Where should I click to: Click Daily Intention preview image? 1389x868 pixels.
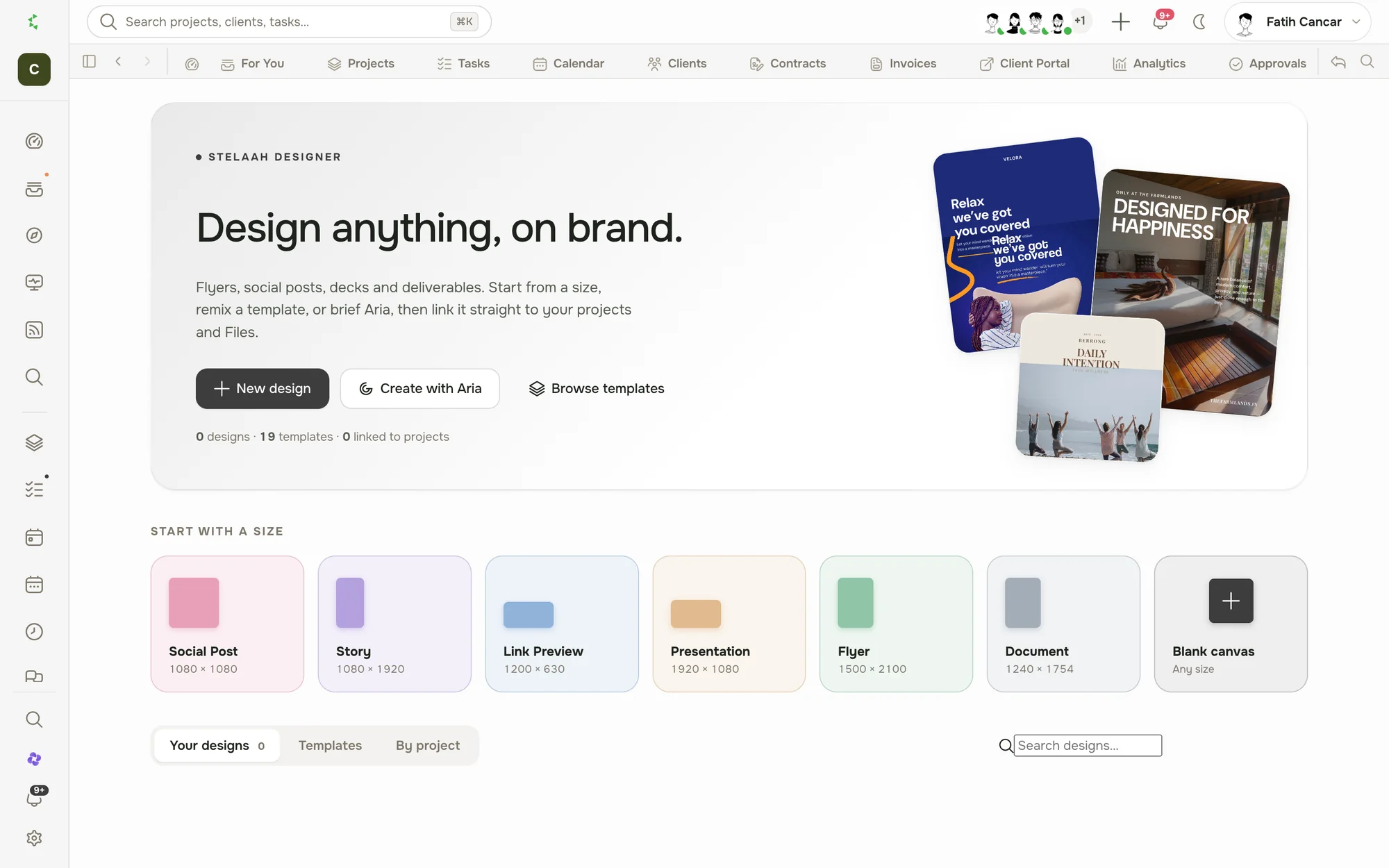pos(1090,387)
